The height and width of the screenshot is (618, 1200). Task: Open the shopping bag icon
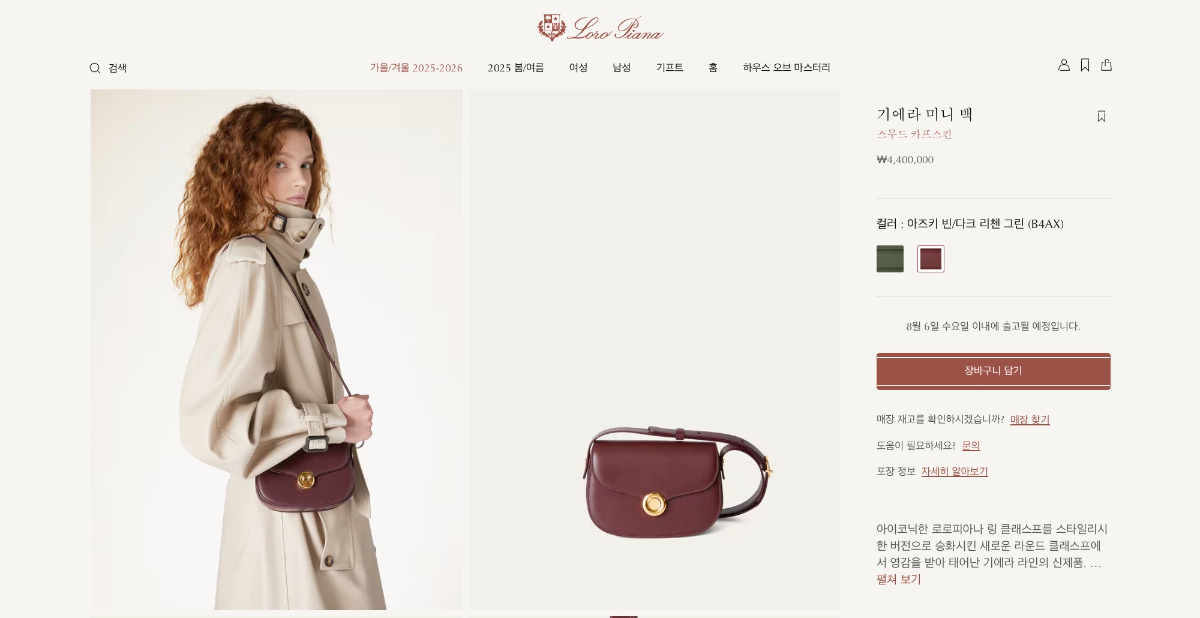pos(1106,65)
